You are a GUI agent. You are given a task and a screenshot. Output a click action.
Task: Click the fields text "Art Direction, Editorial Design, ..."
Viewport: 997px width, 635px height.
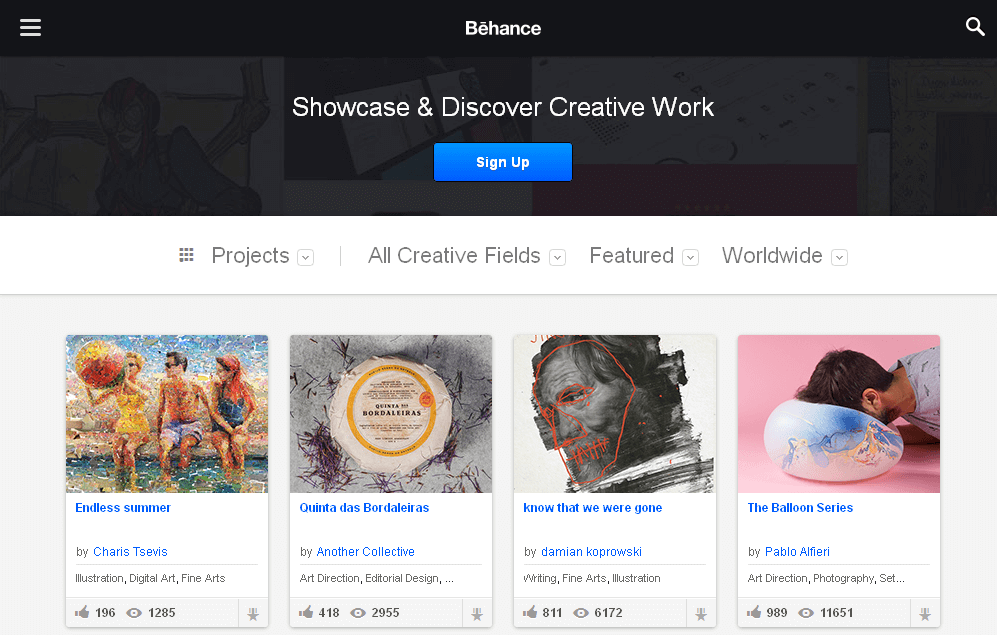click(x=376, y=578)
